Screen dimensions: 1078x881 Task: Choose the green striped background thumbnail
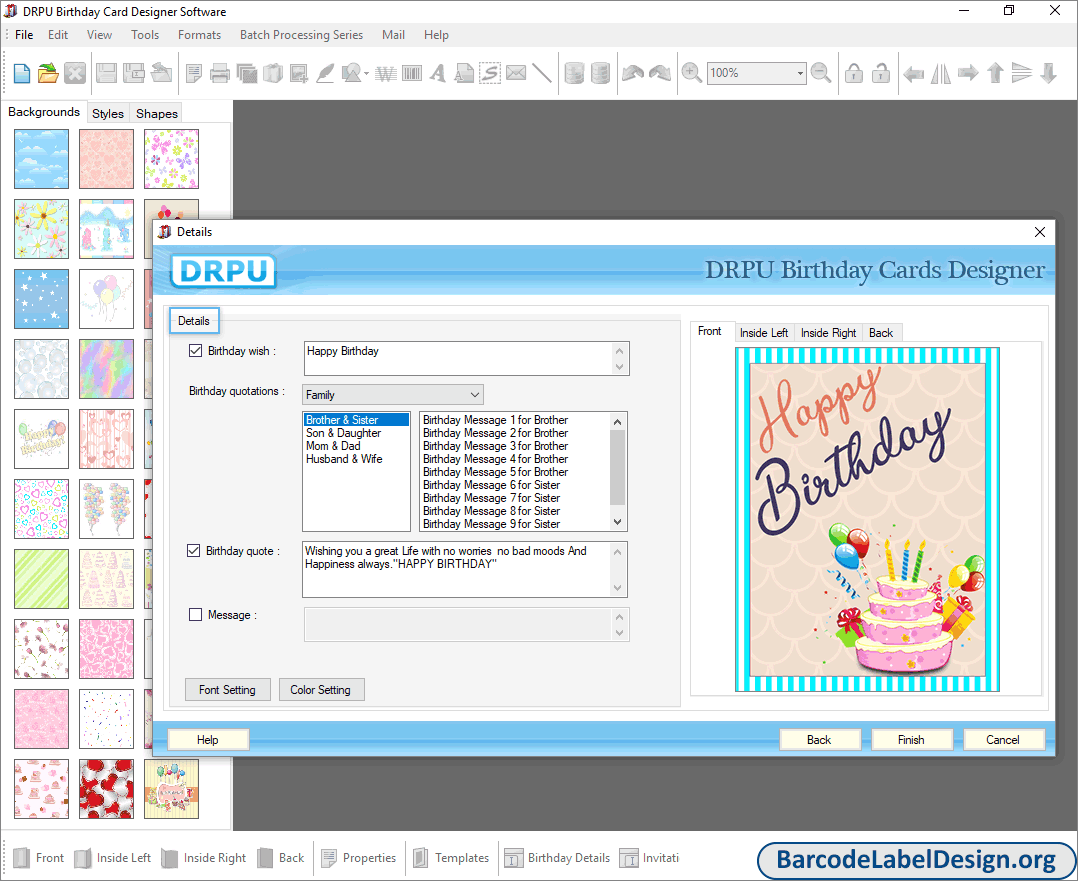(41, 579)
